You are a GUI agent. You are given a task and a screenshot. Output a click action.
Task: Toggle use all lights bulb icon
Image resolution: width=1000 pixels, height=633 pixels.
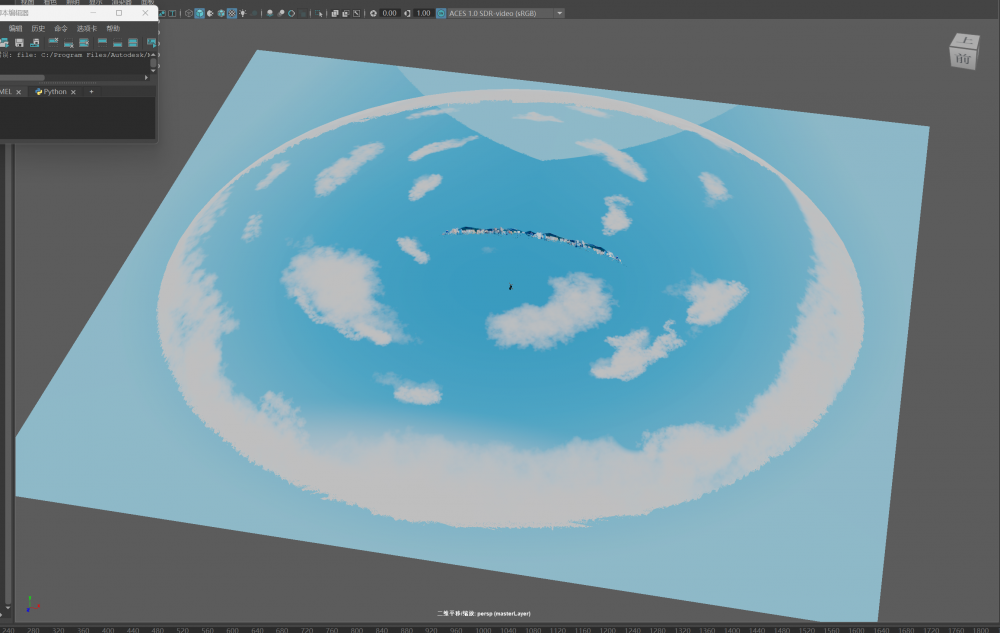[243, 13]
